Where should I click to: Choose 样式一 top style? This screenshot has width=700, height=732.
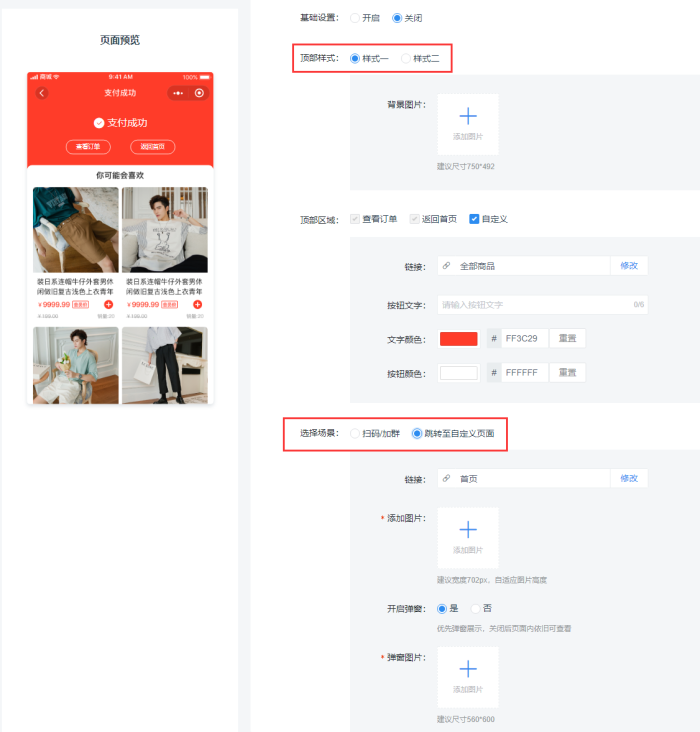pyautogui.click(x=355, y=58)
